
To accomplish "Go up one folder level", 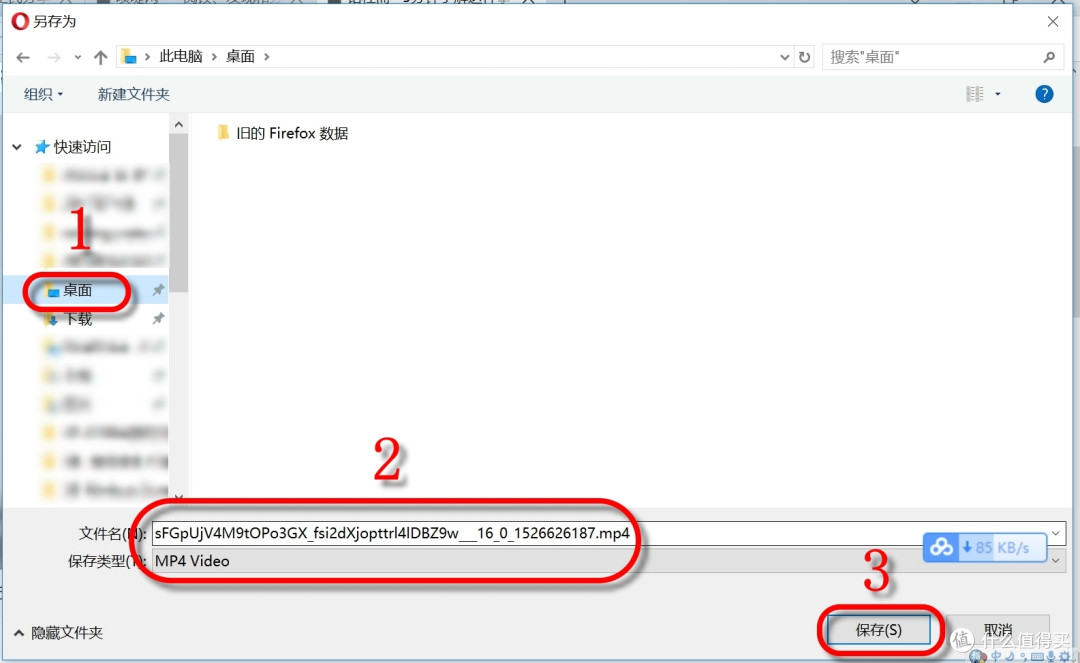I will 101,57.
